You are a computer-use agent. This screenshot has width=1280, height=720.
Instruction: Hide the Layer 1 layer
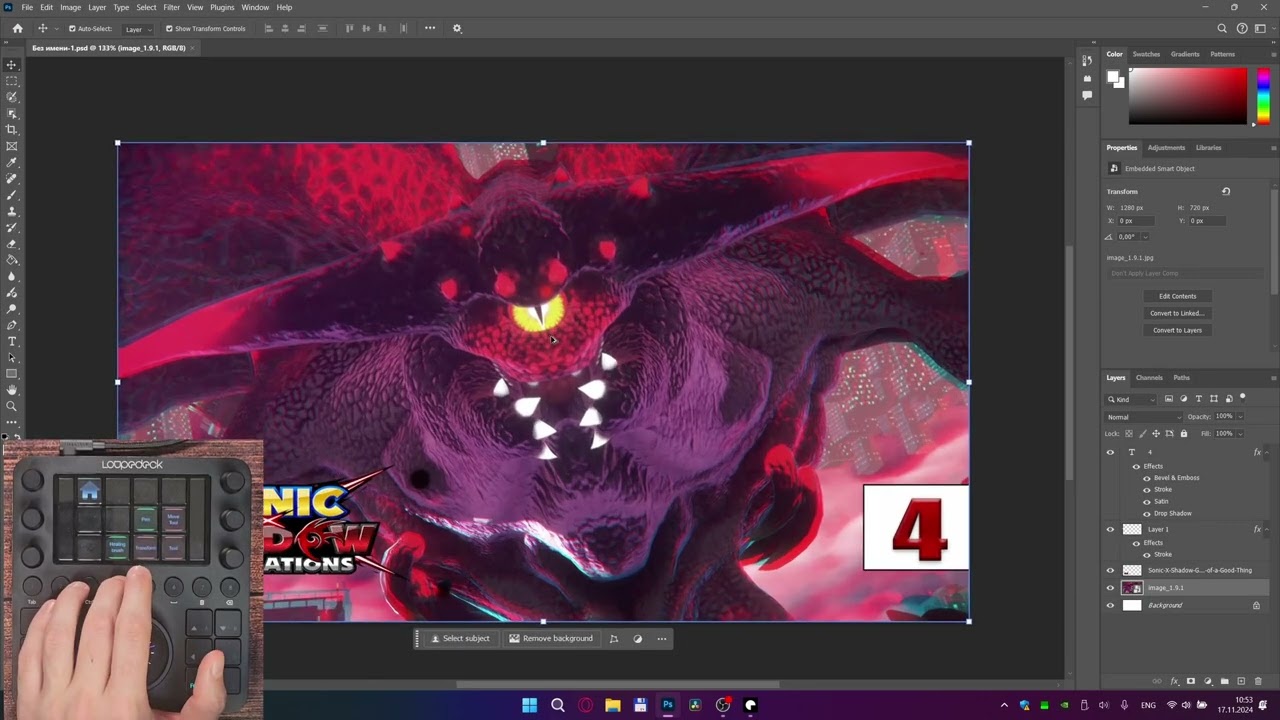point(1110,529)
